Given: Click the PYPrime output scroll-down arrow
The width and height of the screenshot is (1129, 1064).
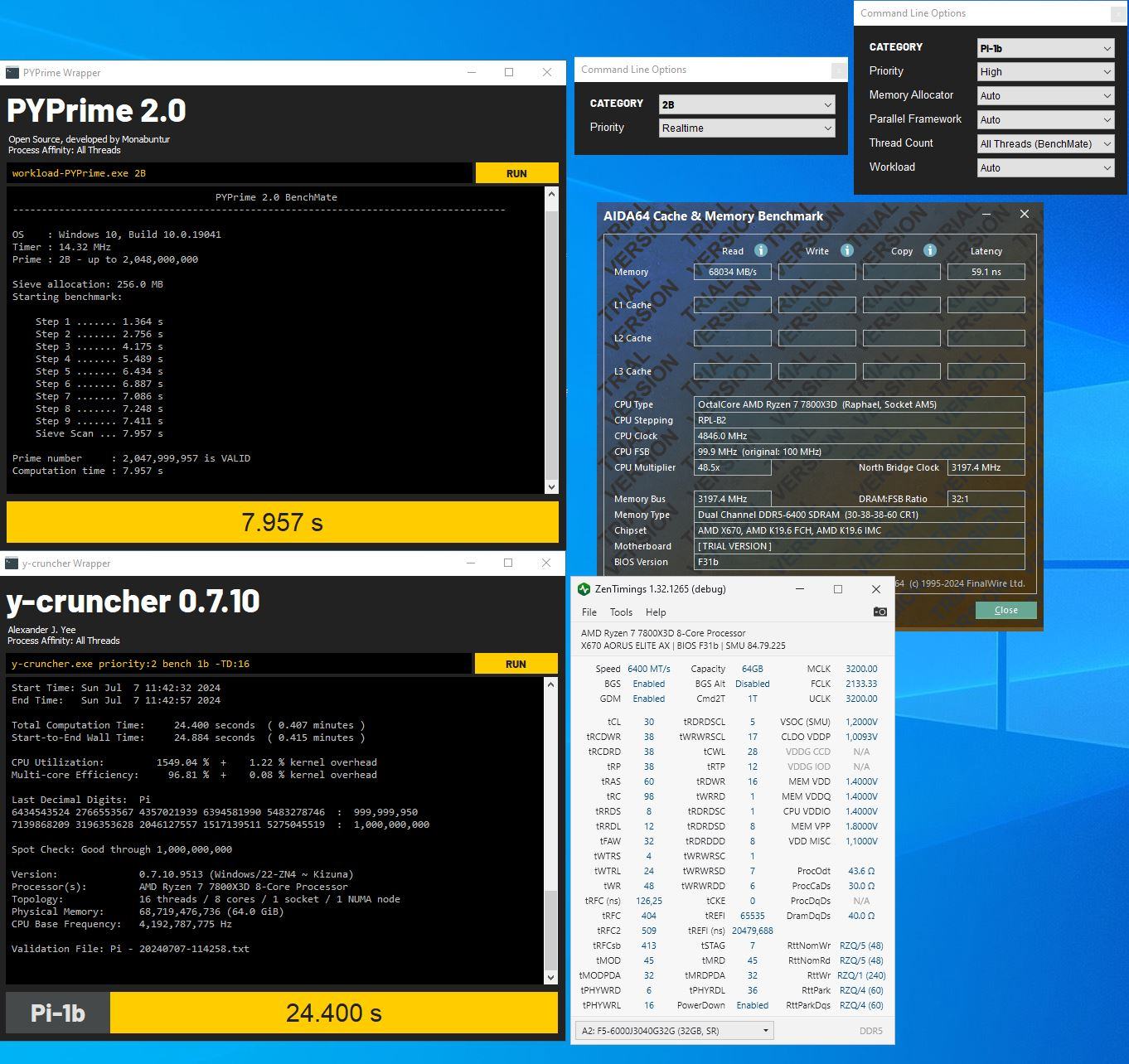Looking at the screenshot, I should point(551,487).
